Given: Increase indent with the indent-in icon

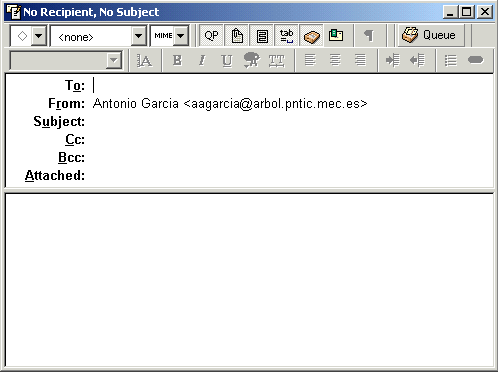Looking at the screenshot, I should point(392,60).
